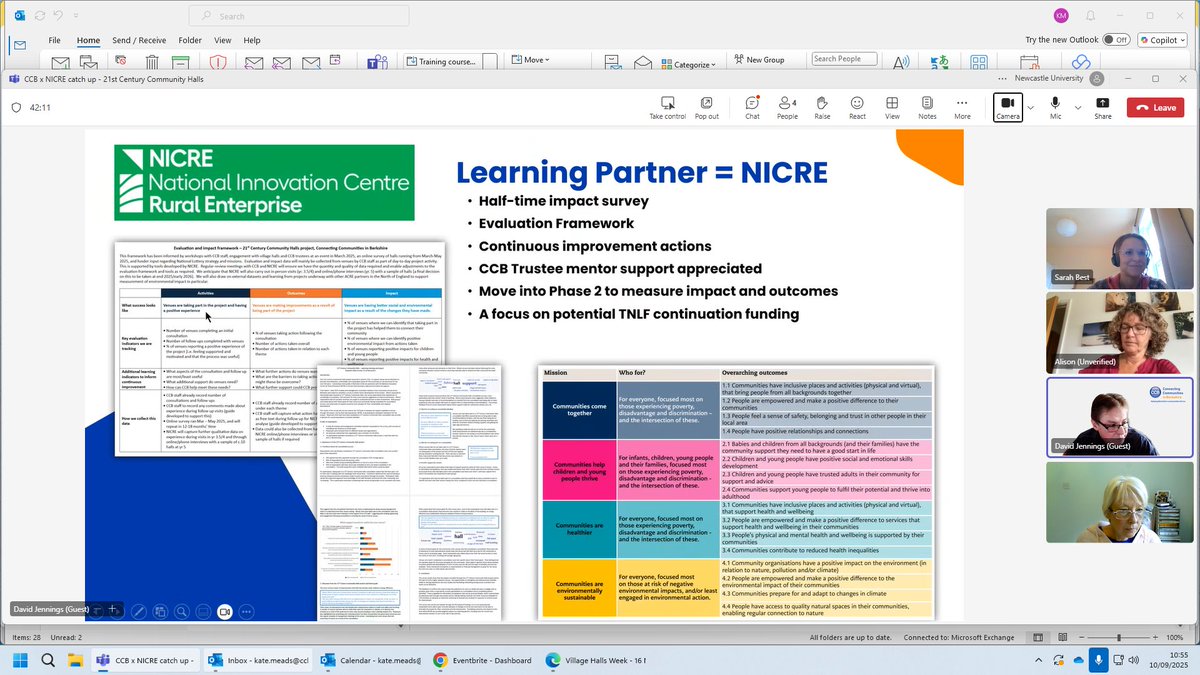This screenshot has height=675, width=1200.
Task: Raise your hand in the meeting
Action: pos(822,108)
